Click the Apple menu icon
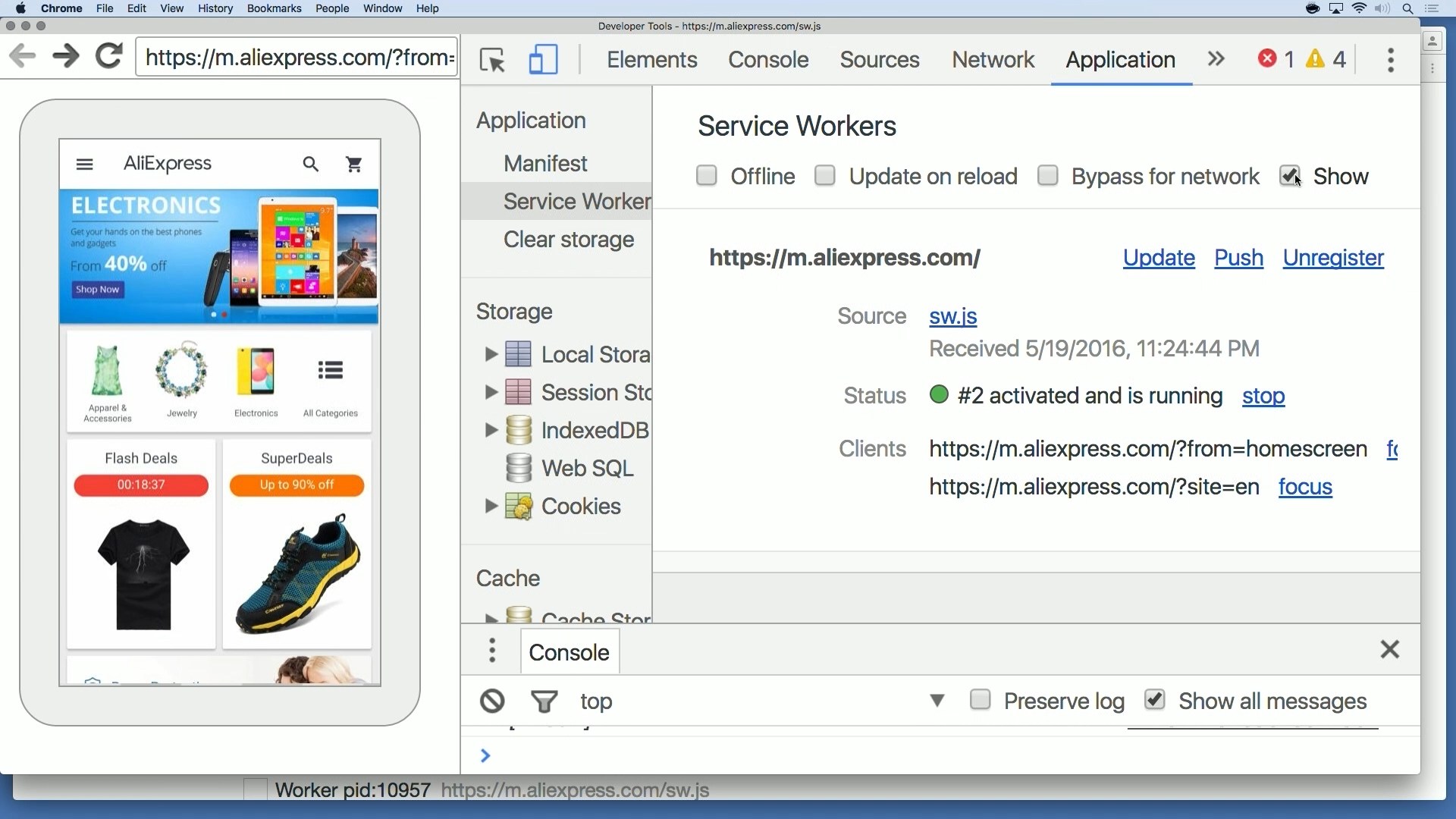 pos(20,8)
